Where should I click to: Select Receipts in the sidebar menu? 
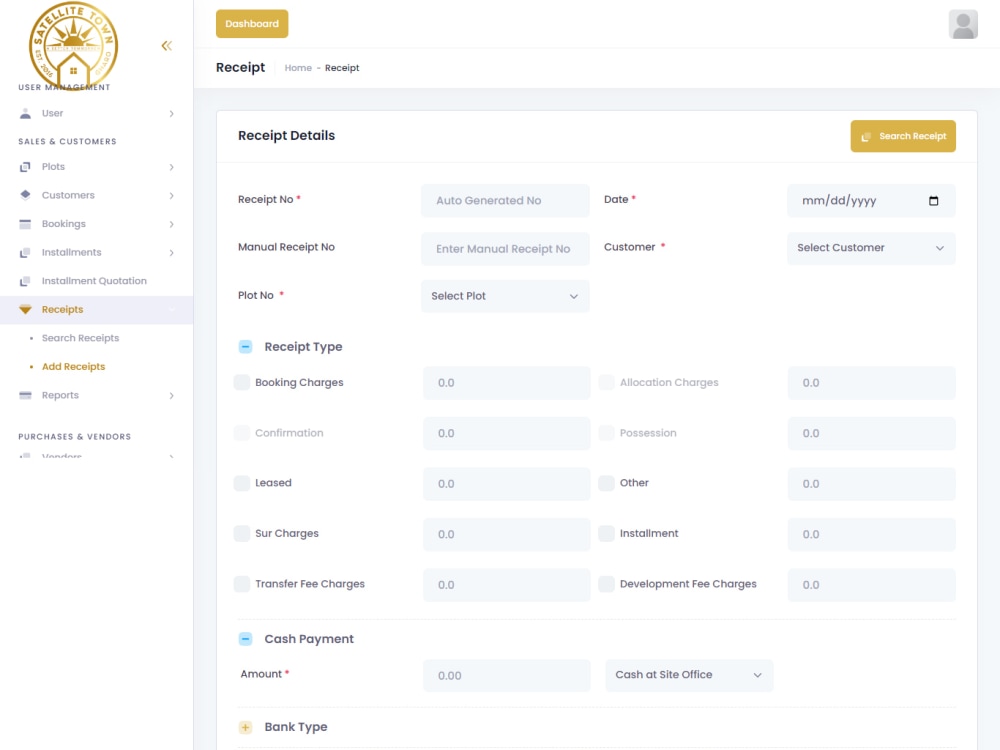96,310
